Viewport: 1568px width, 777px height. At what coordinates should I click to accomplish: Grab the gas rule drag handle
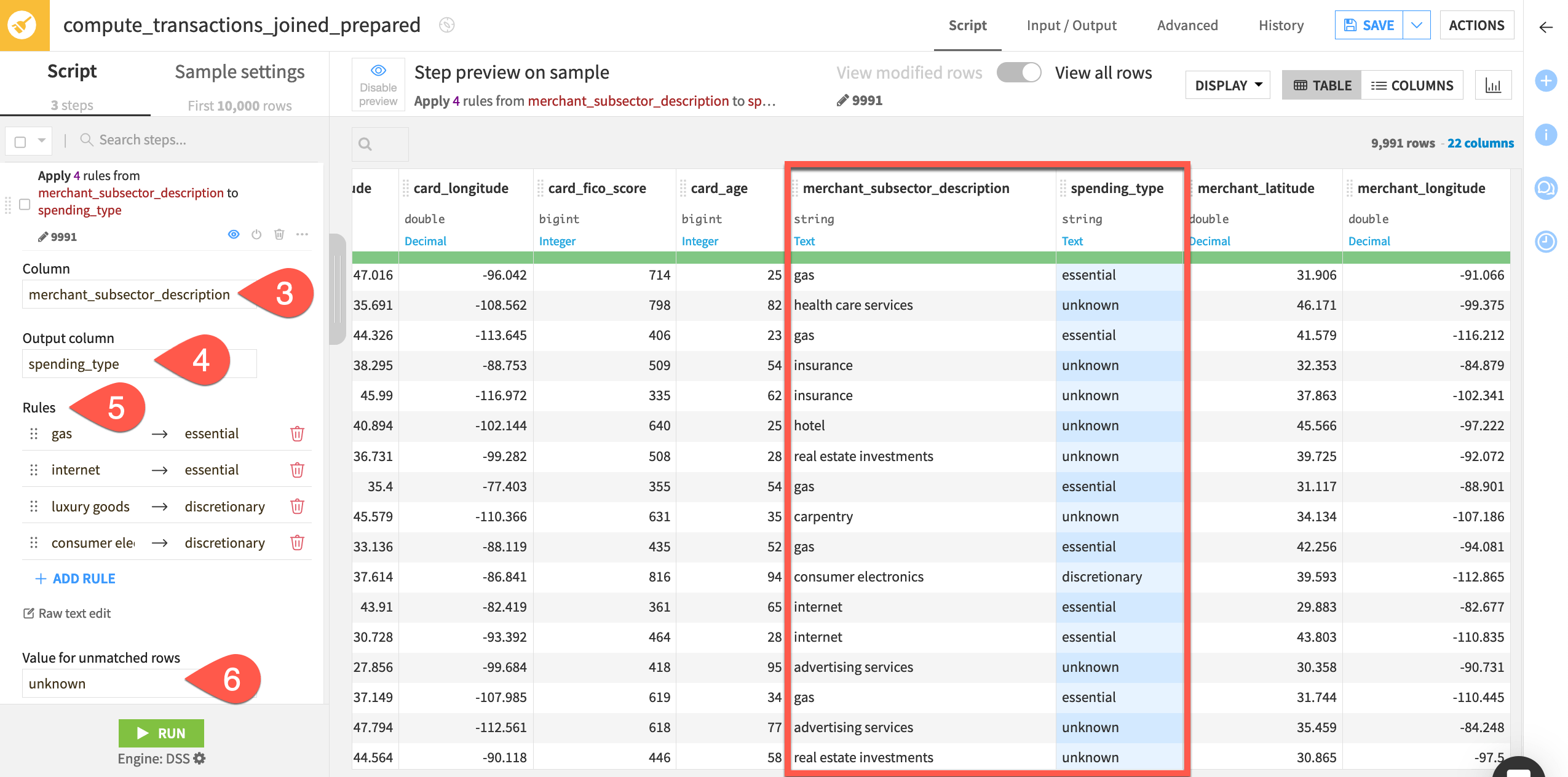click(34, 434)
